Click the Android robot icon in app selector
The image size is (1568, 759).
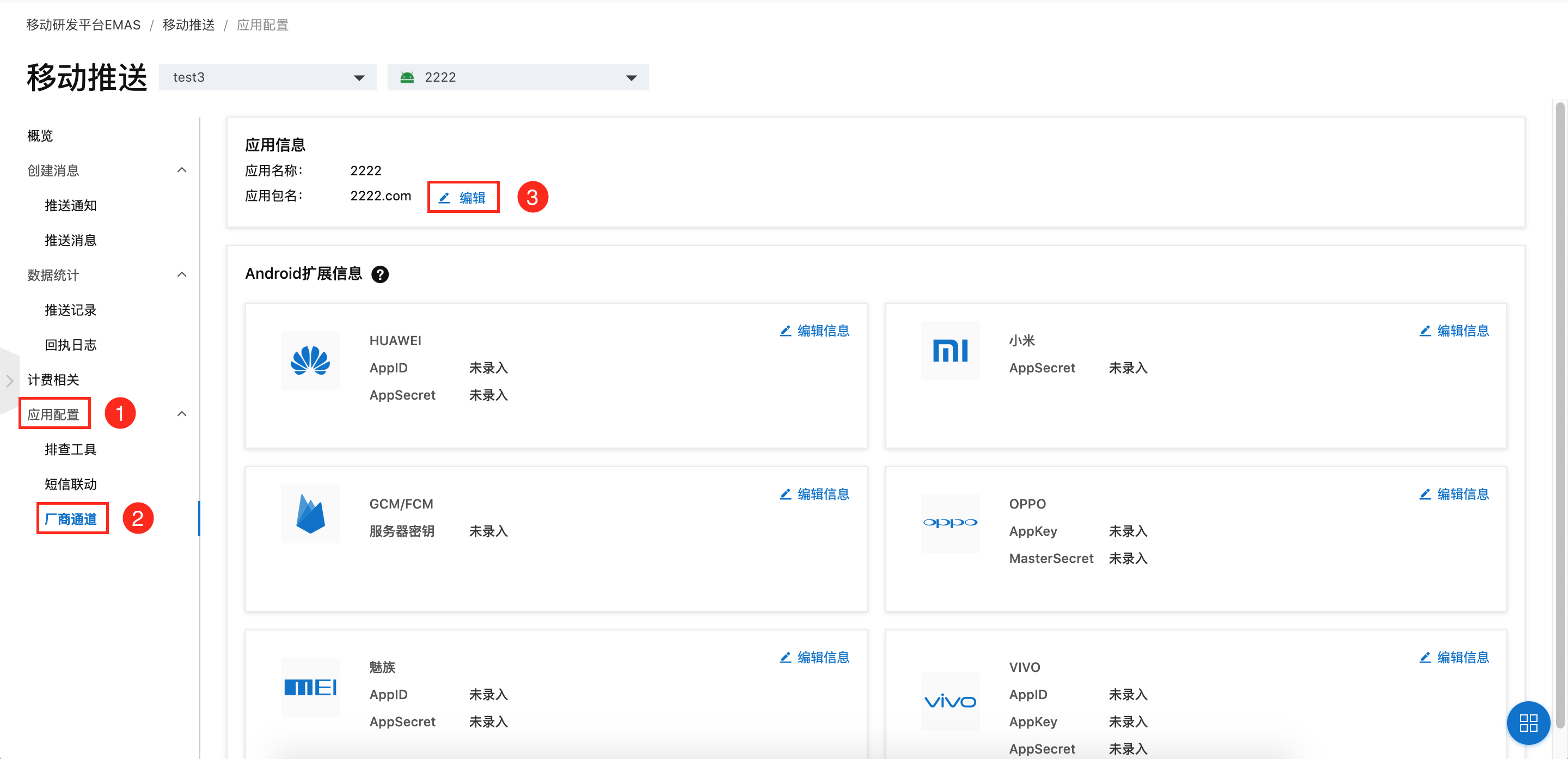point(407,77)
